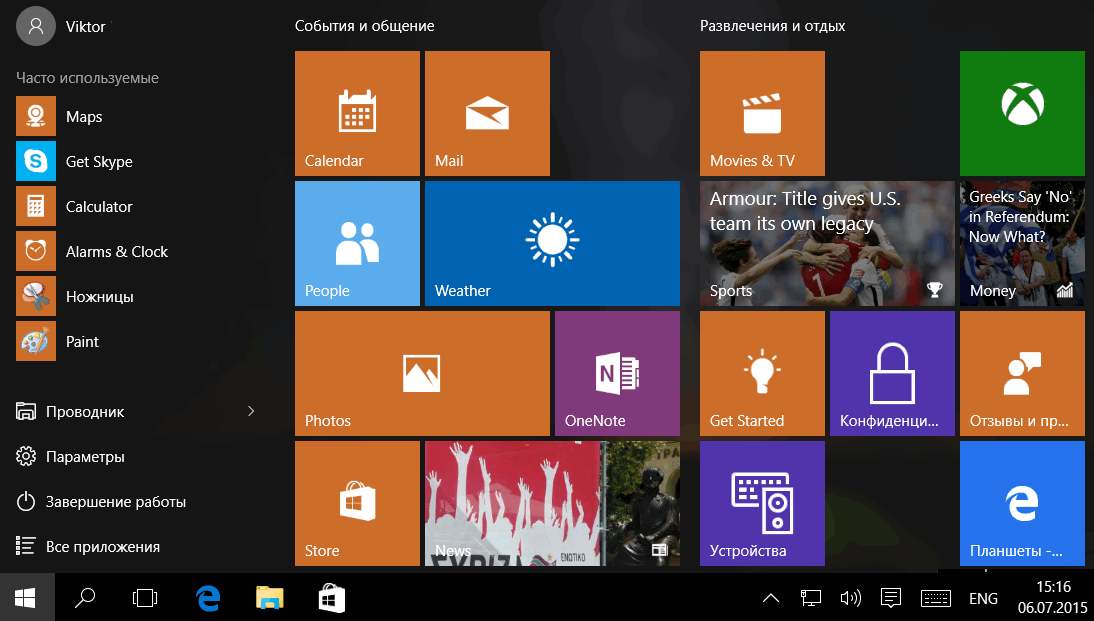Launch Edge from the taskbar
The image size is (1094, 621).
(x=207, y=597)
